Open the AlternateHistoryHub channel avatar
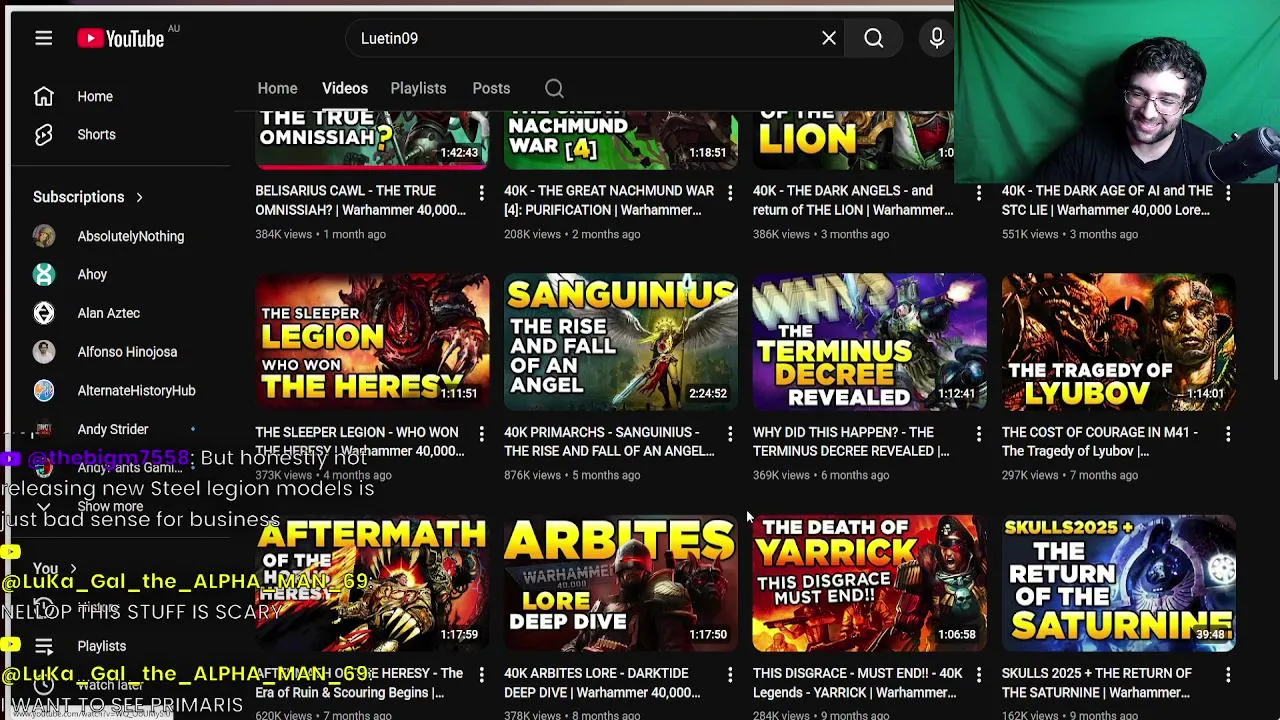Image resolution: width=1280 pixels, height=720 pixels. coord(43,390)
